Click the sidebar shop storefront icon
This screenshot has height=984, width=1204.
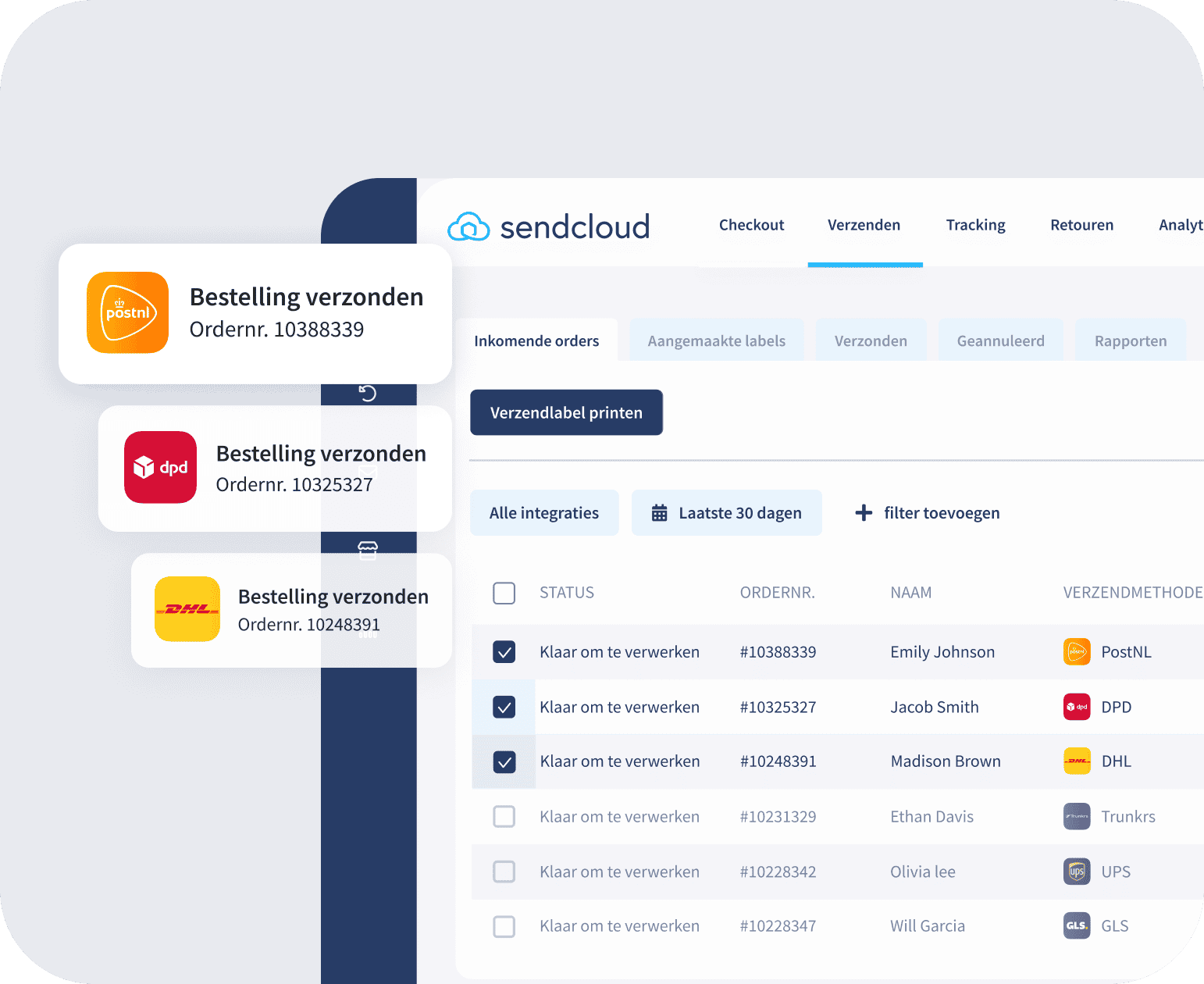(368, 550)
